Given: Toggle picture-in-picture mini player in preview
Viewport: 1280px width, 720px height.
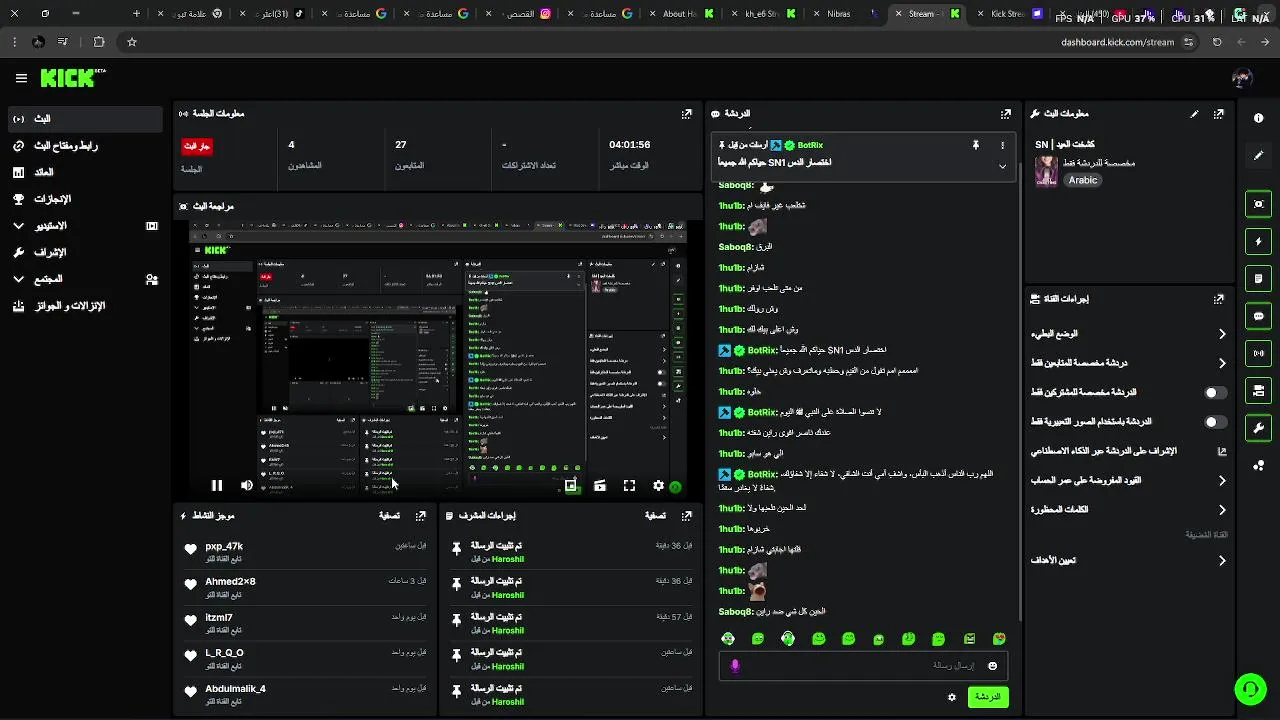Looking at the screenshot, I should point(570,486).
